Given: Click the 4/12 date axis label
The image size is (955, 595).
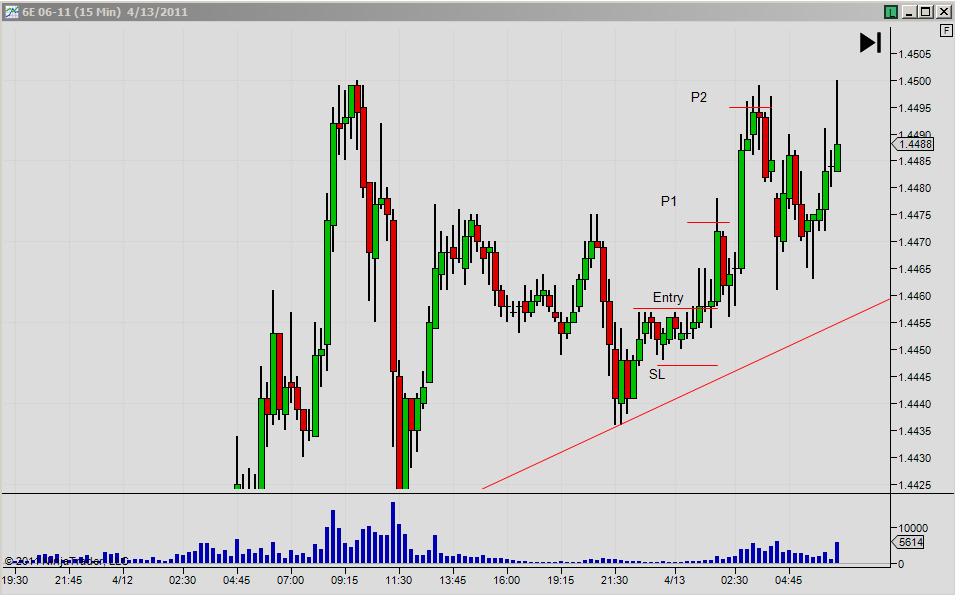Looking at the screenshot, I should [x=122, y=580].
